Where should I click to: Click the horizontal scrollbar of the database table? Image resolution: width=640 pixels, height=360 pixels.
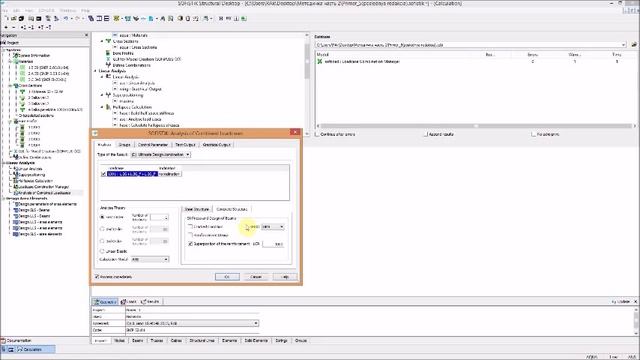476,126
